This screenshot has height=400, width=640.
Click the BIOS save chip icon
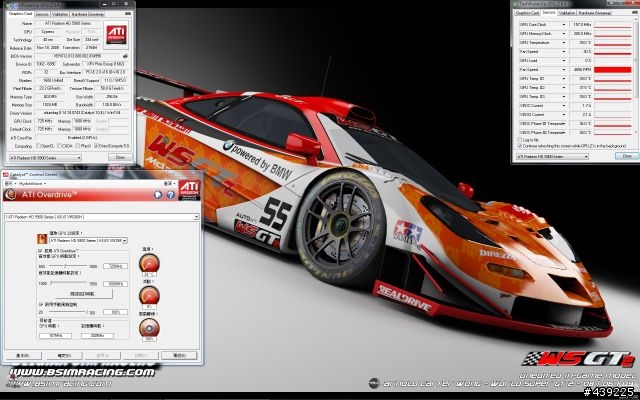tap(125, 56)
